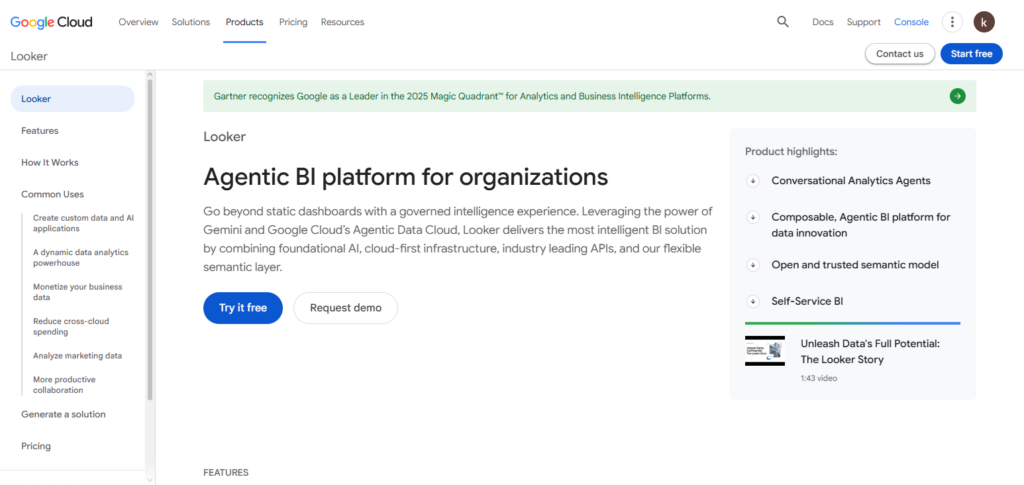Screen dimensions: 1024x485
Task: Open the user account avatar
Action: [984, 22]
